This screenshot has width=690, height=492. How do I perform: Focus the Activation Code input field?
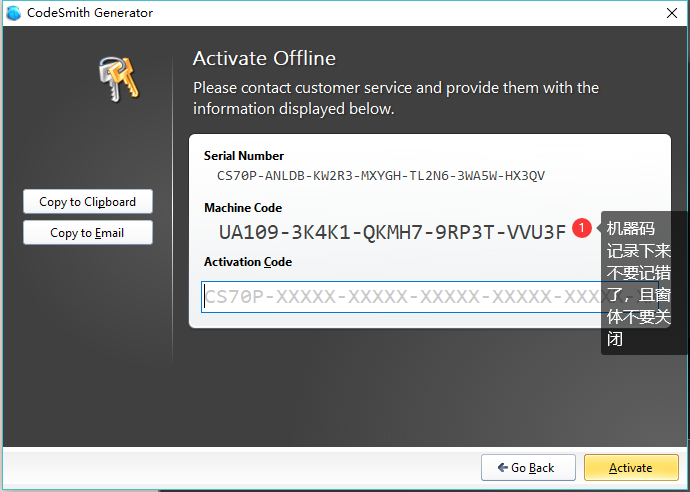pyautogui.click(x=429, y=297)
